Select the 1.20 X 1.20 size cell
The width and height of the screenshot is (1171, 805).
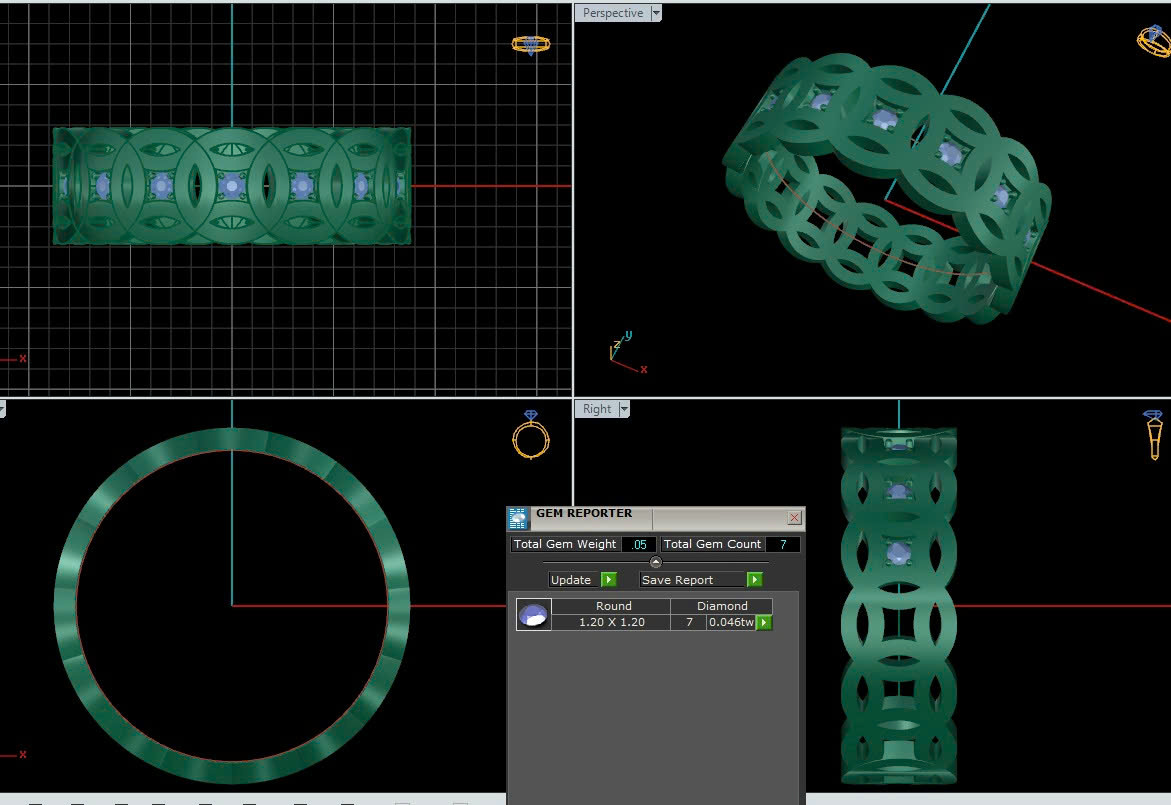point(611,622)
